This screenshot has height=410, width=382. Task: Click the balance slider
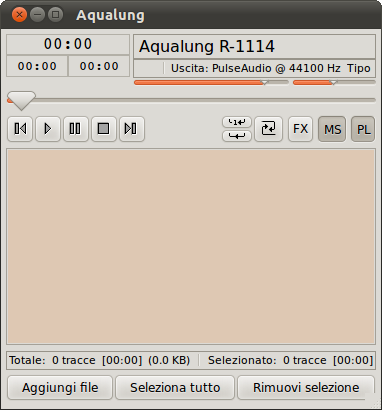[334, 82]
